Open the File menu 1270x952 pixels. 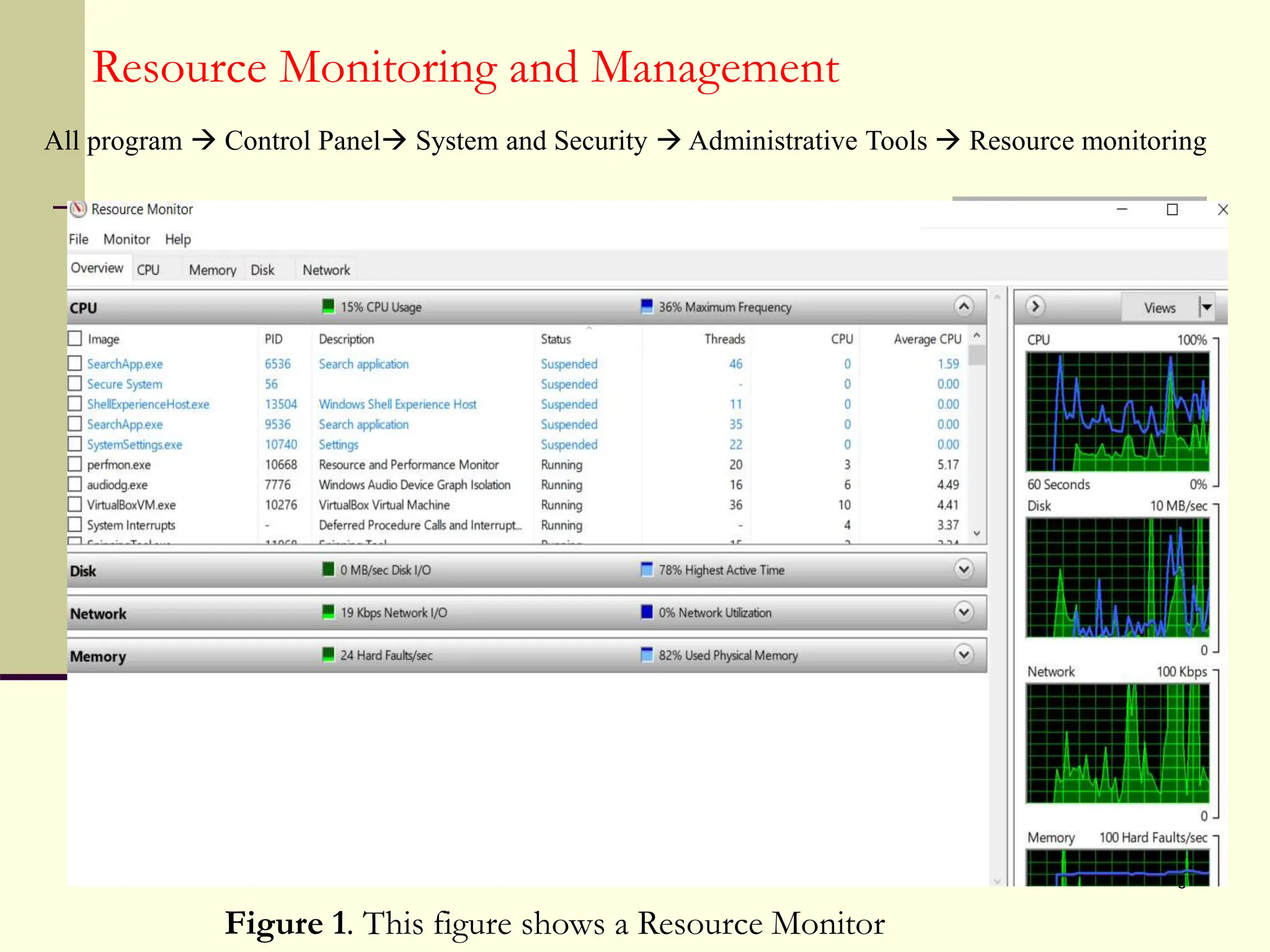78,239
